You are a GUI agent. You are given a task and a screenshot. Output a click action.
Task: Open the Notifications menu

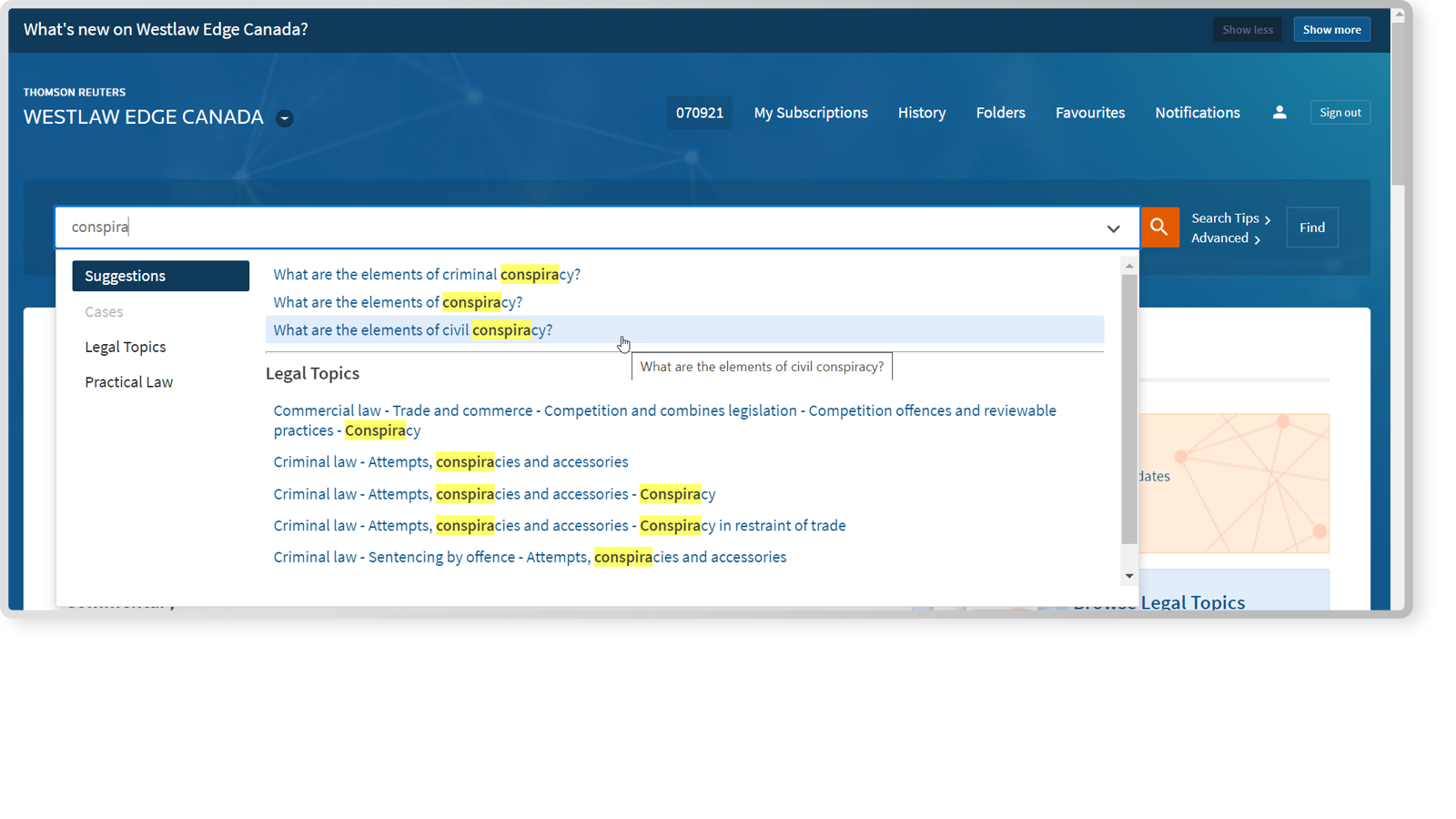pos(1198,113)
